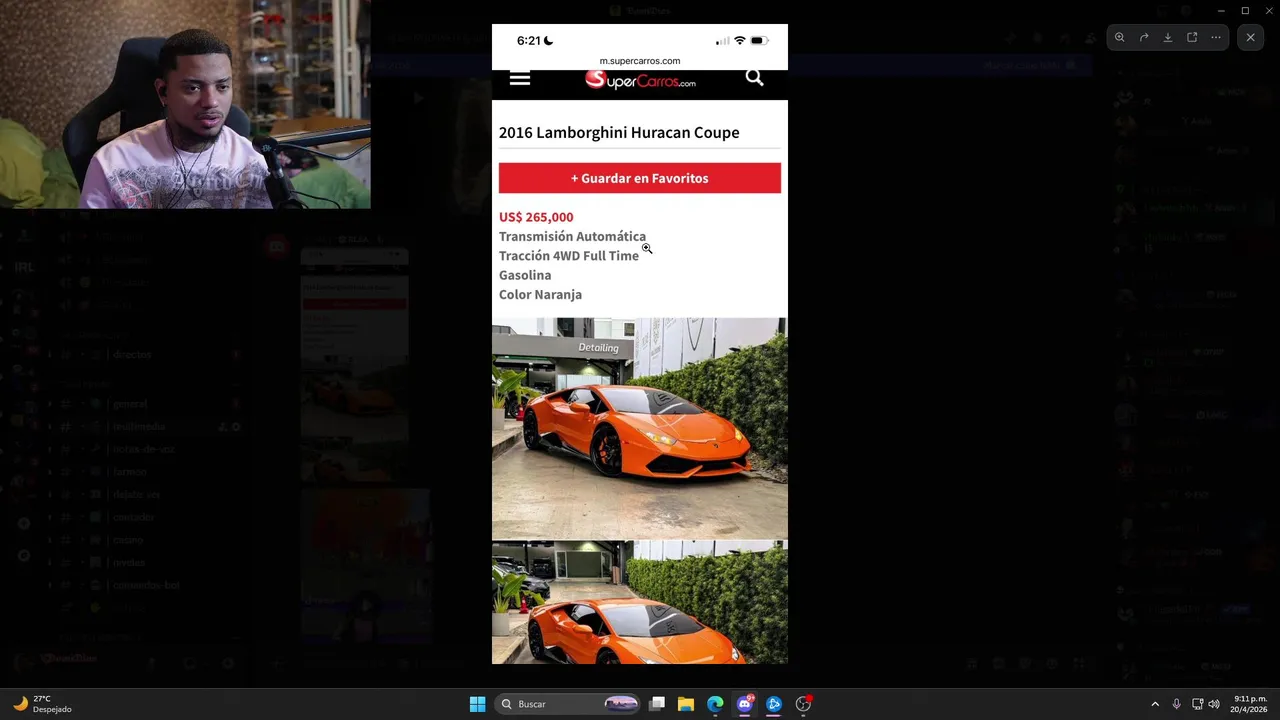Open Task View from the taskbar

click(x=657, y=704)
